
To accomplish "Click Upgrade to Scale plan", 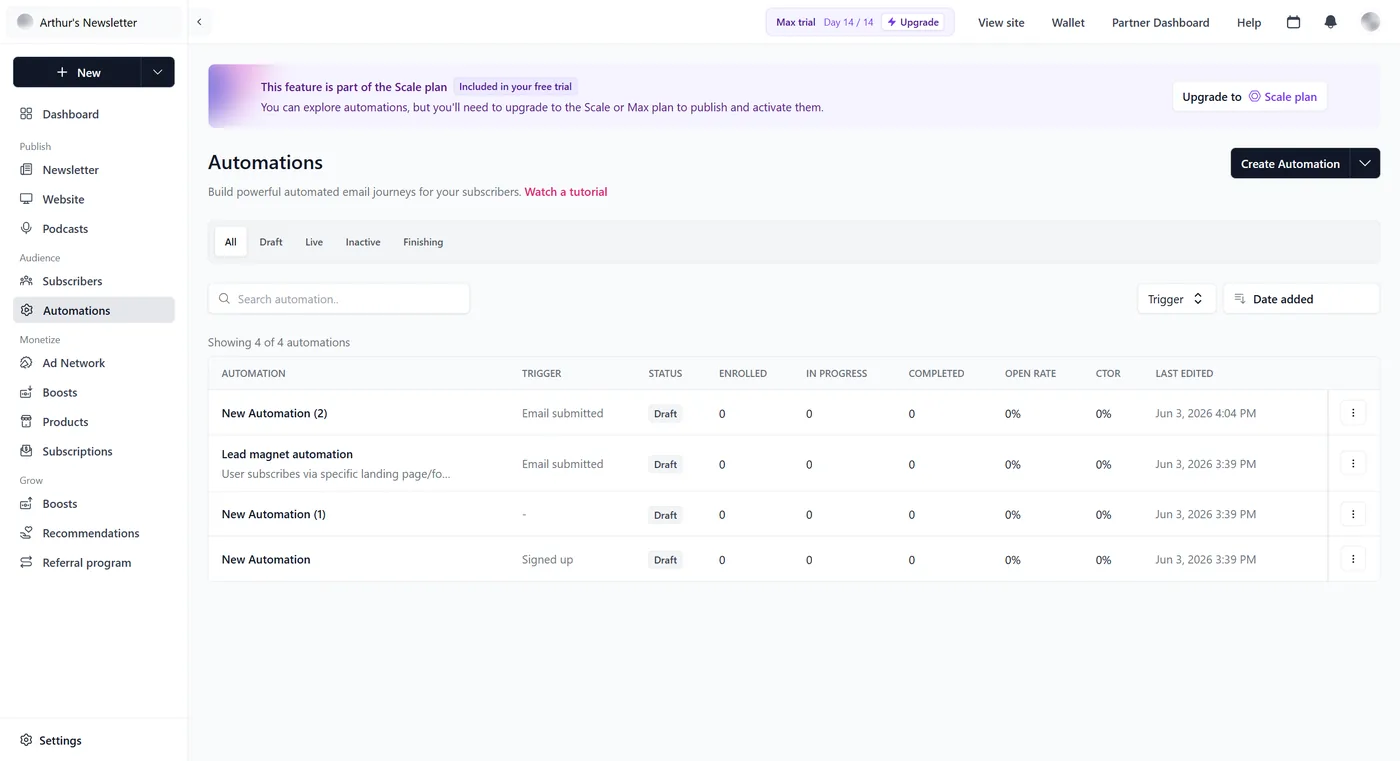I will point(1249,97).
